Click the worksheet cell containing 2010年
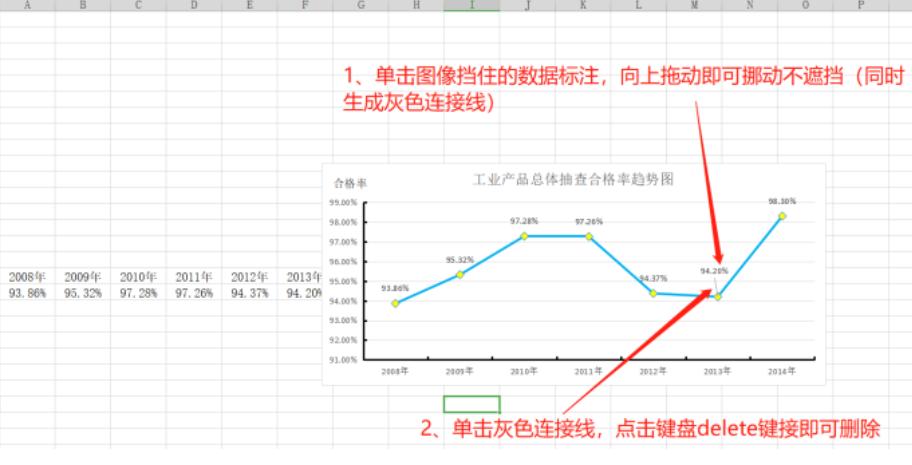The height and width of the screenshot is (465, 912). point(138,277)
